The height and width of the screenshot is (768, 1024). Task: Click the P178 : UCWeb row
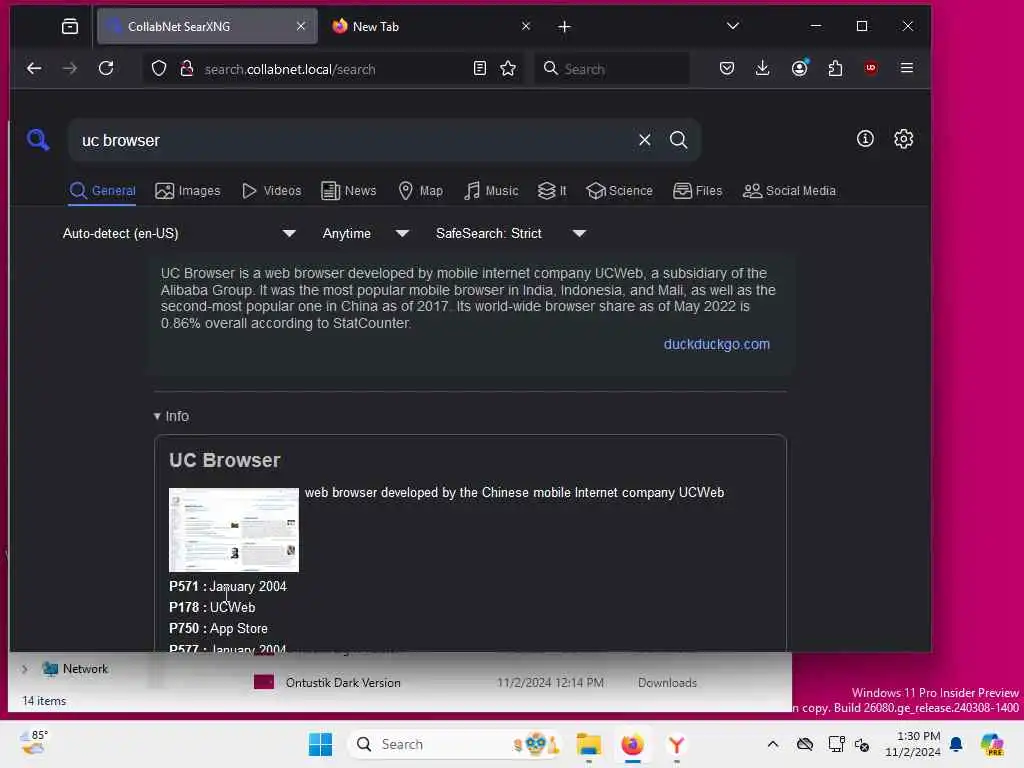click(212, 607)
